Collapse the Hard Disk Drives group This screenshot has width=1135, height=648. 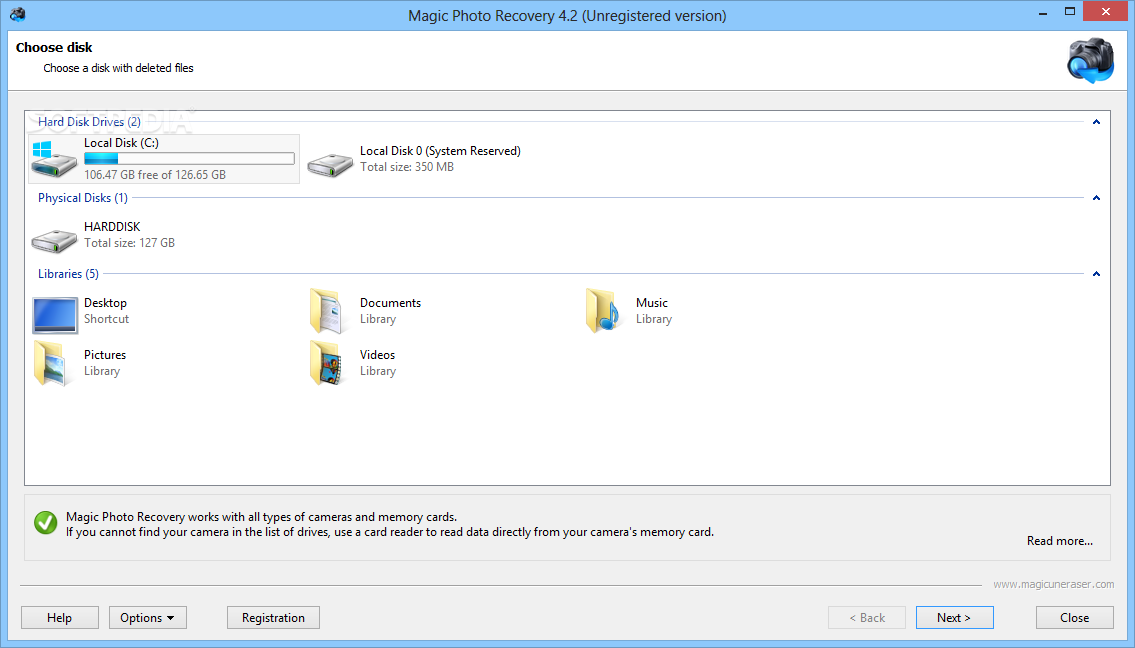click(1096, 122)
